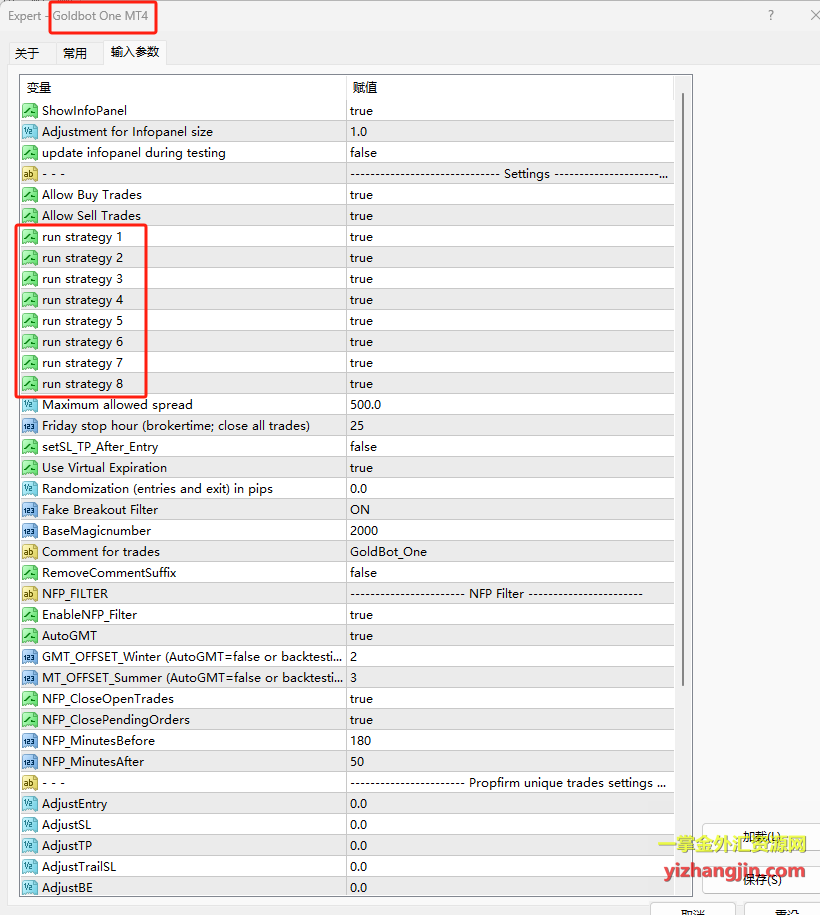The image size is (820, 915).
Task: Click the Propfirm unique trades settings cell
Action: point(510,783)
